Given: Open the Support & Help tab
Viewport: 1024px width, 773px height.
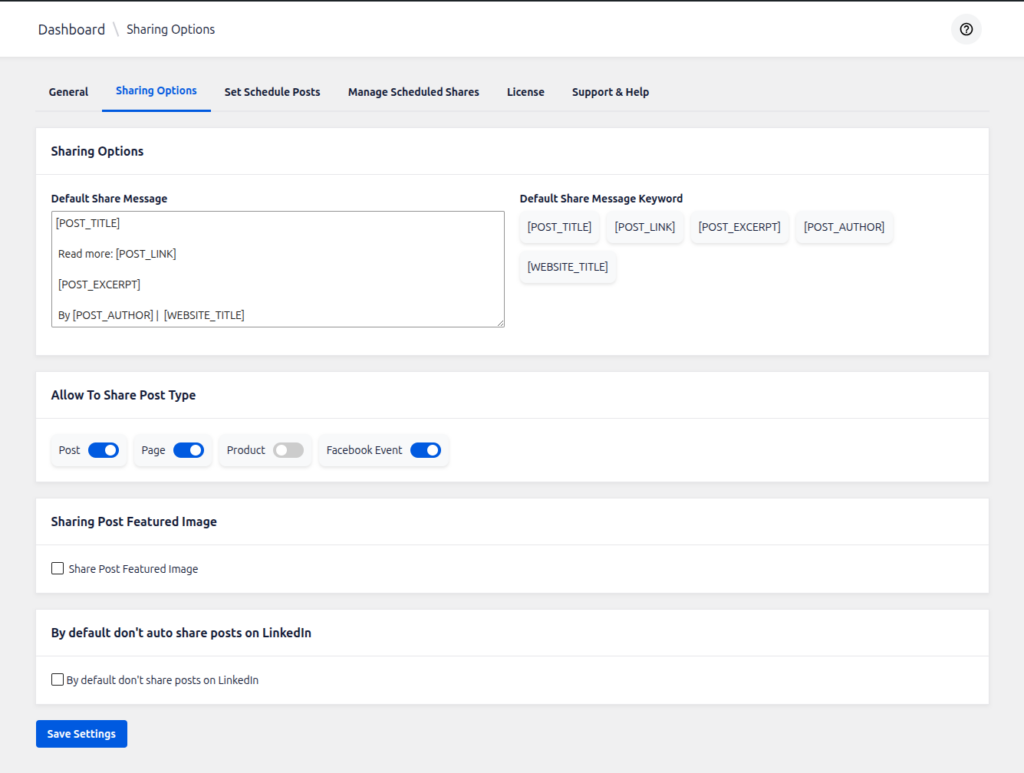Looking at the screenshot, I should point(610,92).
